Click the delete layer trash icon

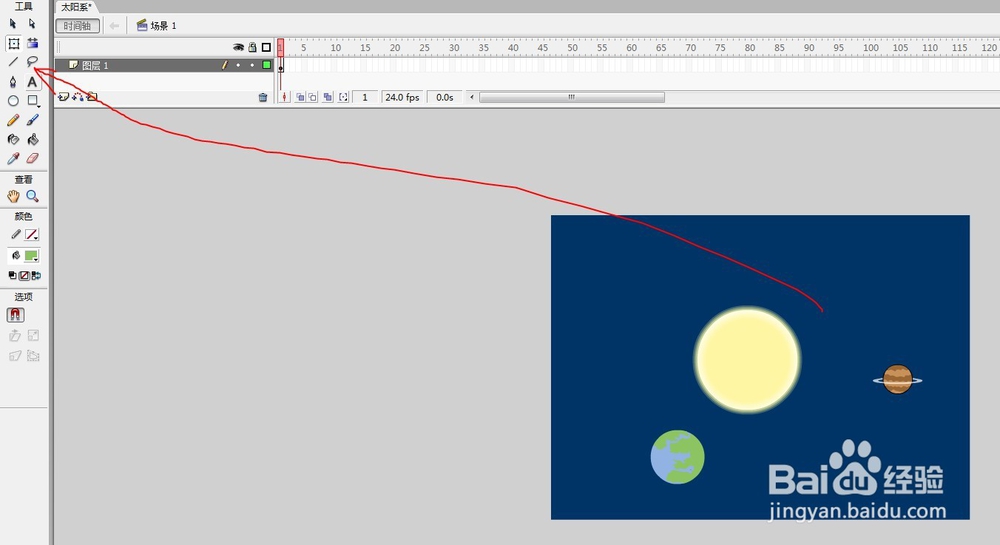(263, 98)
